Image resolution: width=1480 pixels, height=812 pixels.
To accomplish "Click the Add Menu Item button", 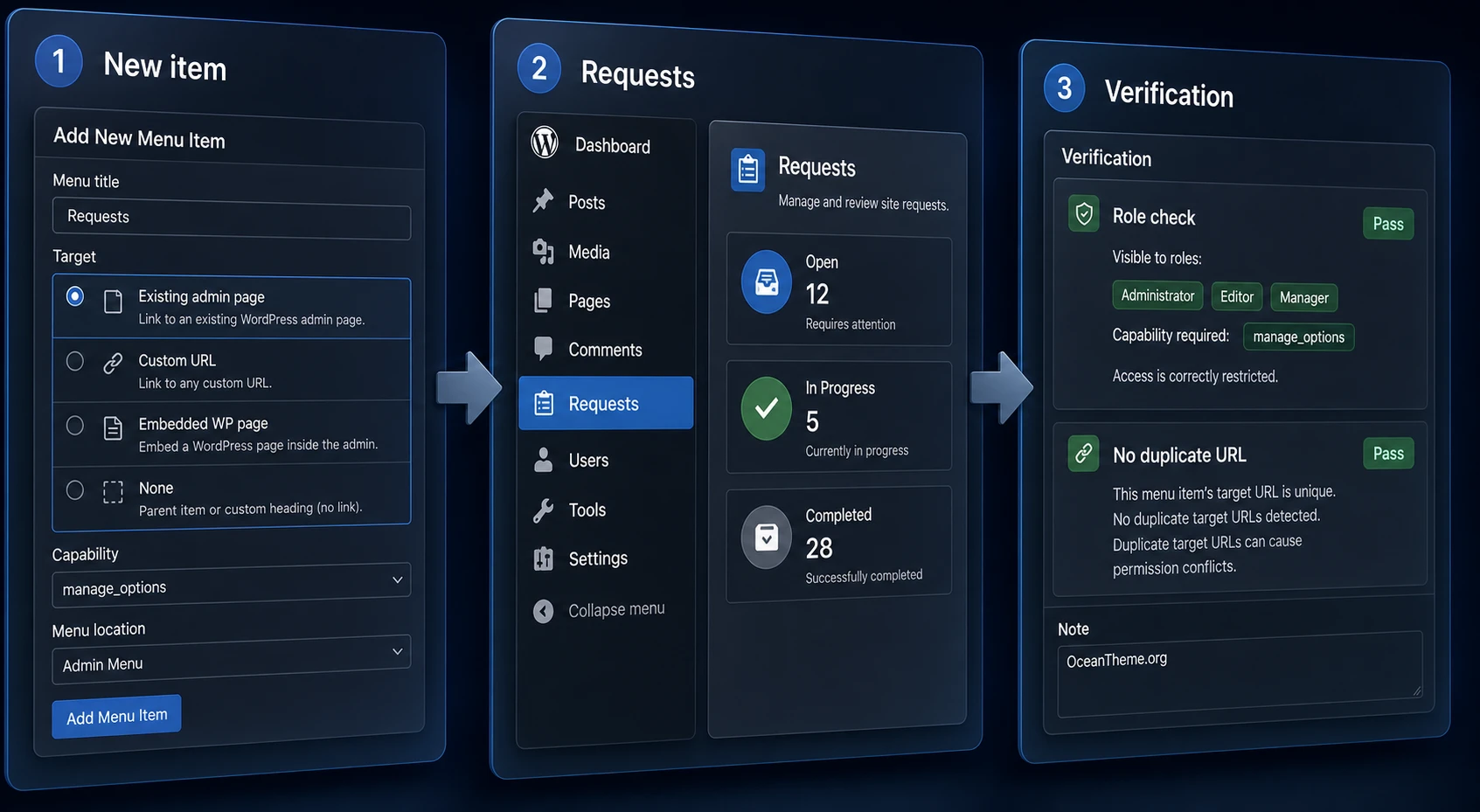I will click(x=116, y=717).
